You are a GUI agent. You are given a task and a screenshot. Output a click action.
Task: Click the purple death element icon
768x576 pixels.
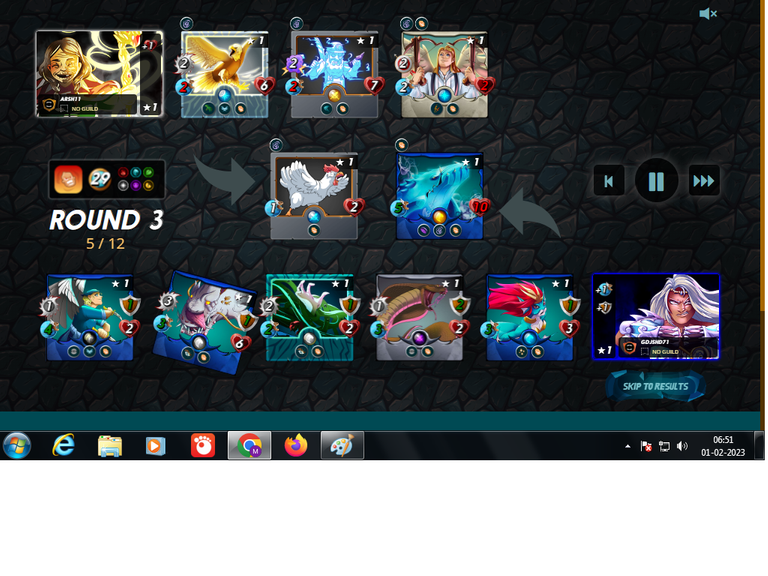coord(136,186)
